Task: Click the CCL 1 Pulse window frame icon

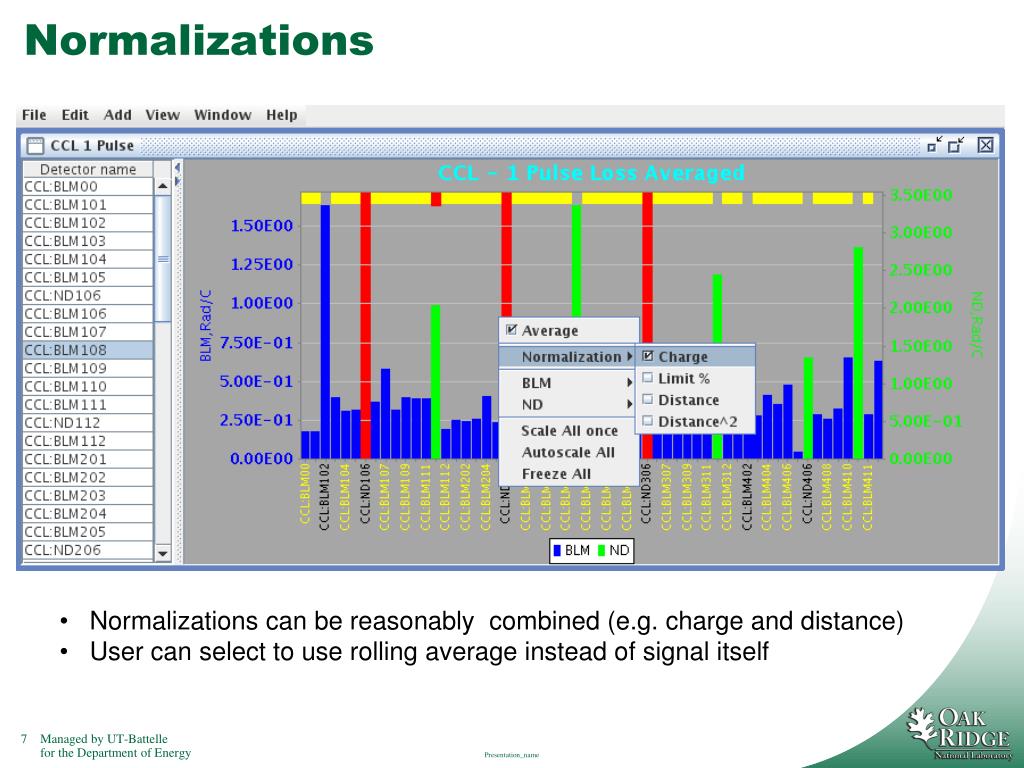Action: 35,145
